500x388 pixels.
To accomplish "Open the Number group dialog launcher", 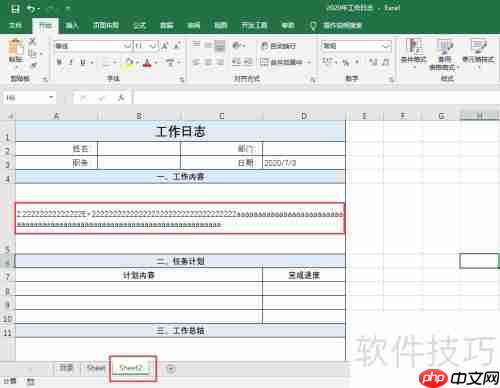I will (x=391, y=79).
